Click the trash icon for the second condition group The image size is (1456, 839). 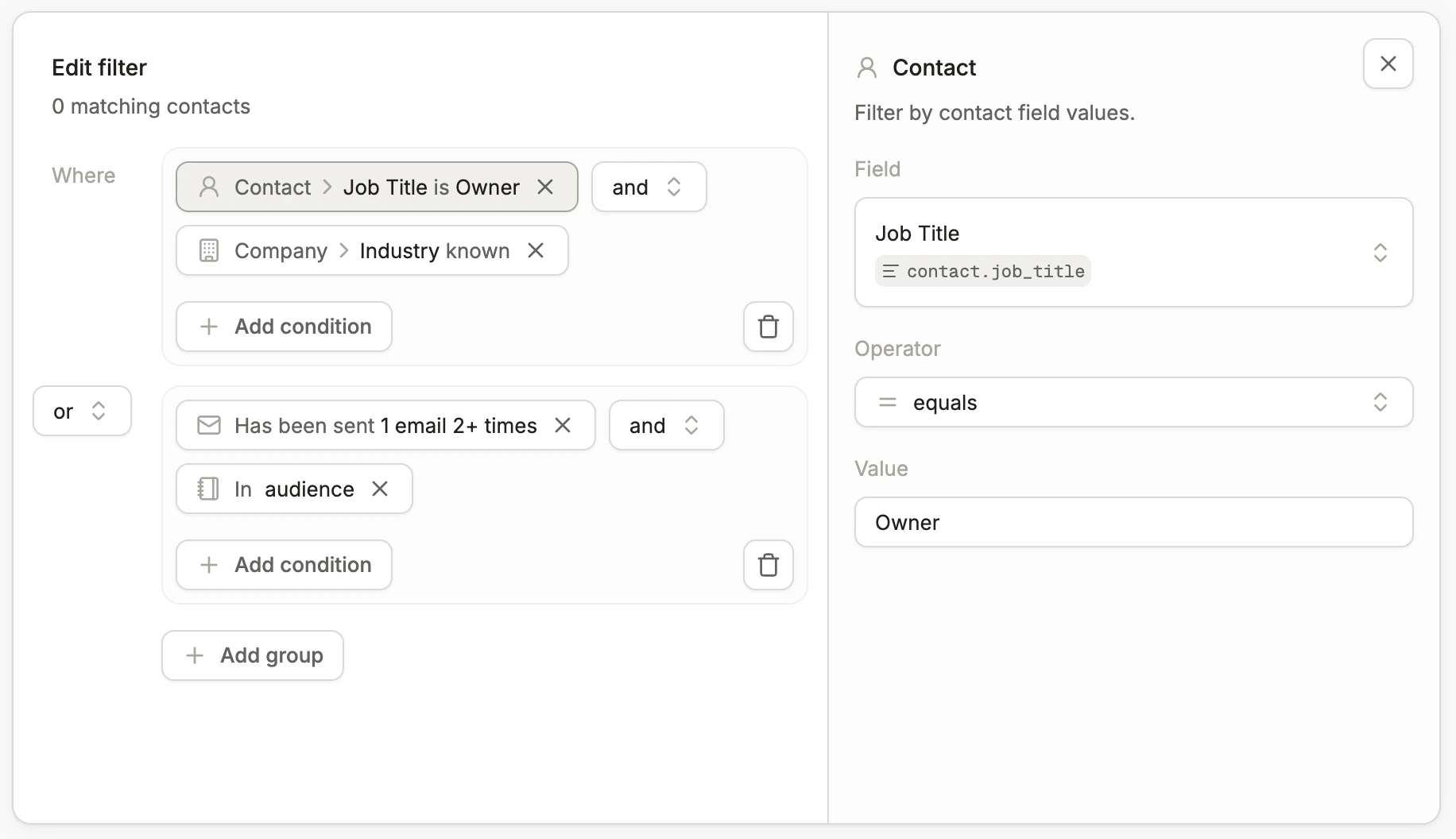point(768,565)
